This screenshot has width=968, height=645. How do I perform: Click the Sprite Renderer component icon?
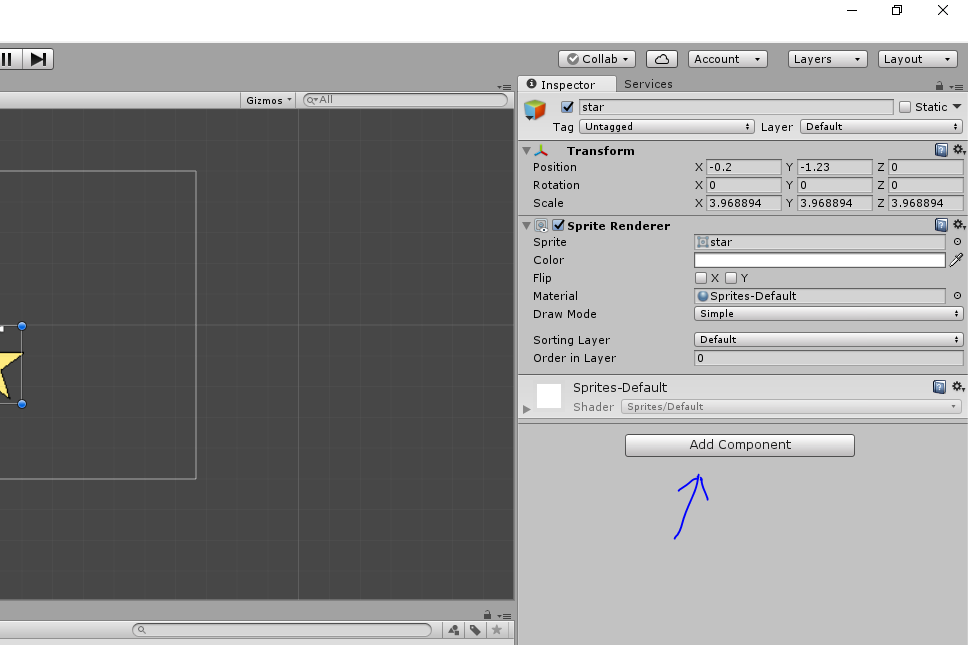(541, 226)
